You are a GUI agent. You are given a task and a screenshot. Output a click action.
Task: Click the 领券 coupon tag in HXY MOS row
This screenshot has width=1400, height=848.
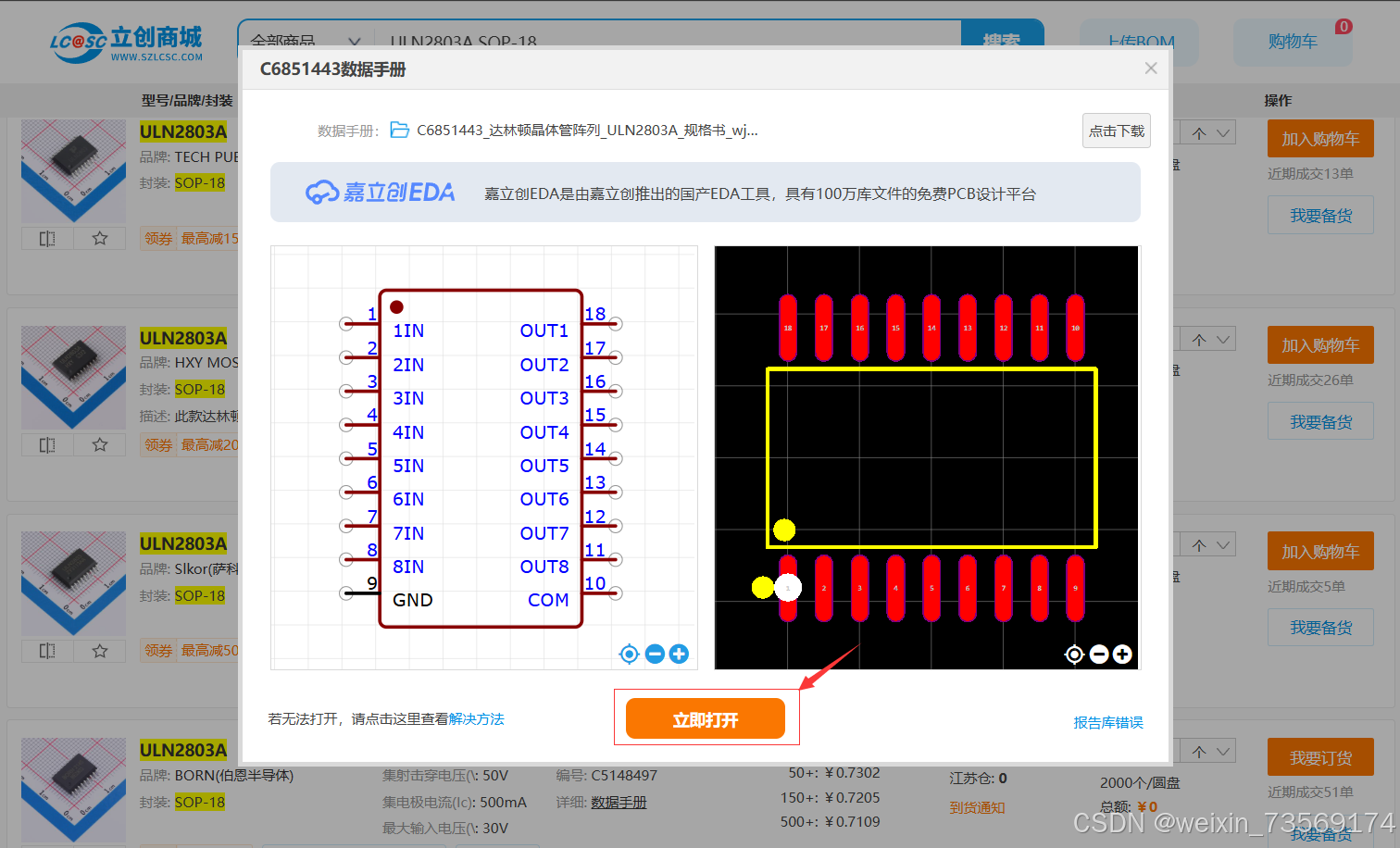click(x=158, y=445)
